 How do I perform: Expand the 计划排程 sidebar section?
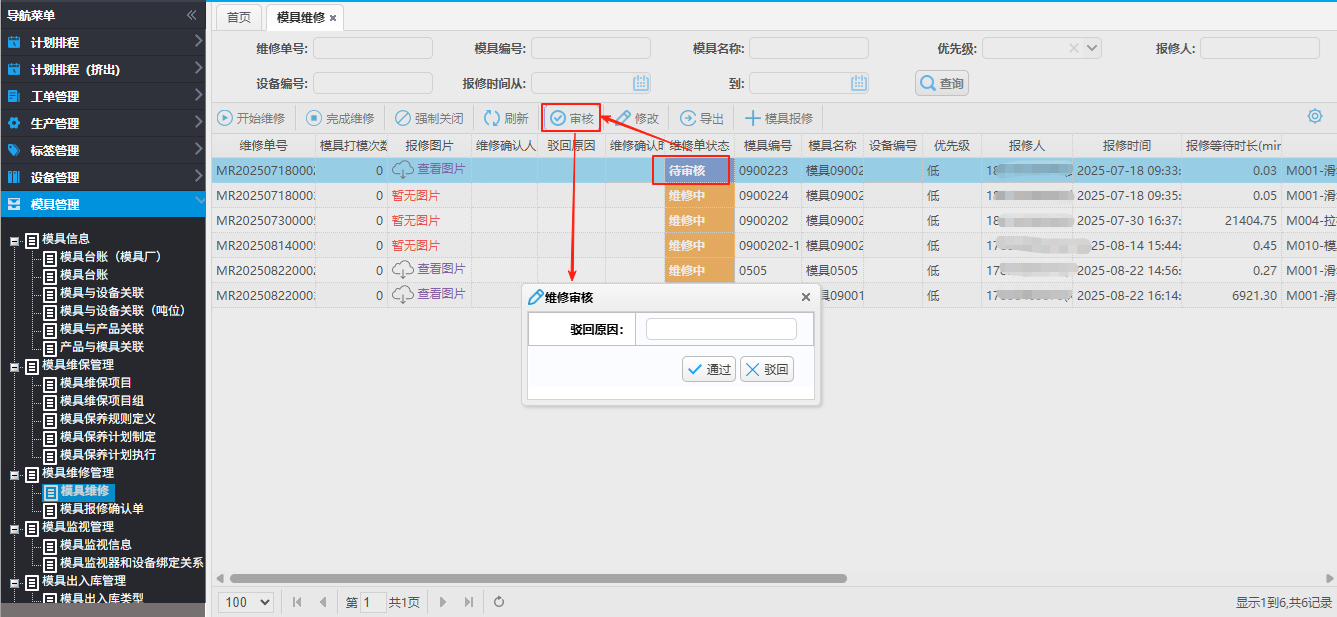[x=198, y=42]
